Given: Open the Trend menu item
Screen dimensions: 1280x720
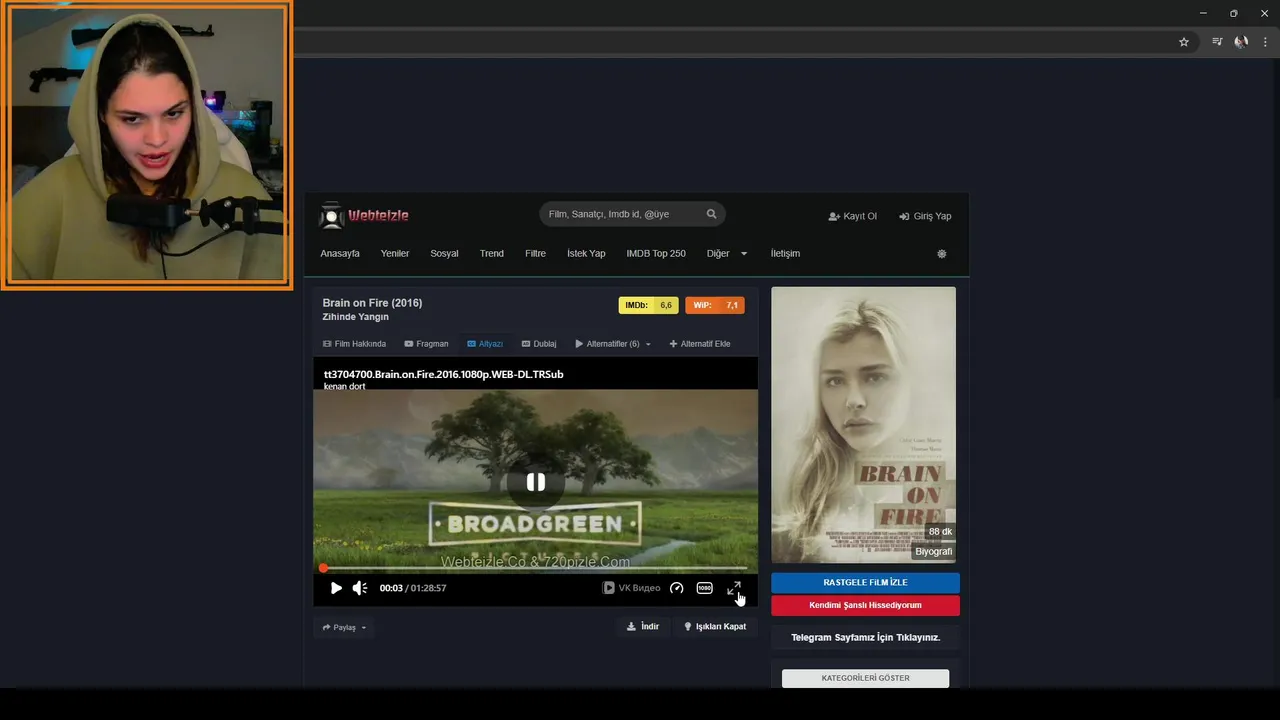Looking at the screenshot, I should pos(492,253).
